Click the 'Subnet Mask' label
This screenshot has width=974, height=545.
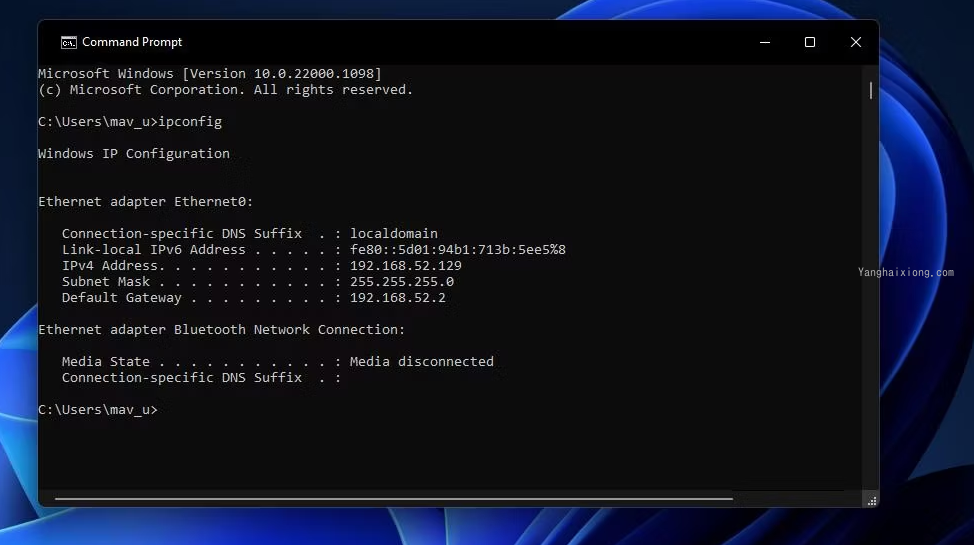(x=106, y=282)
